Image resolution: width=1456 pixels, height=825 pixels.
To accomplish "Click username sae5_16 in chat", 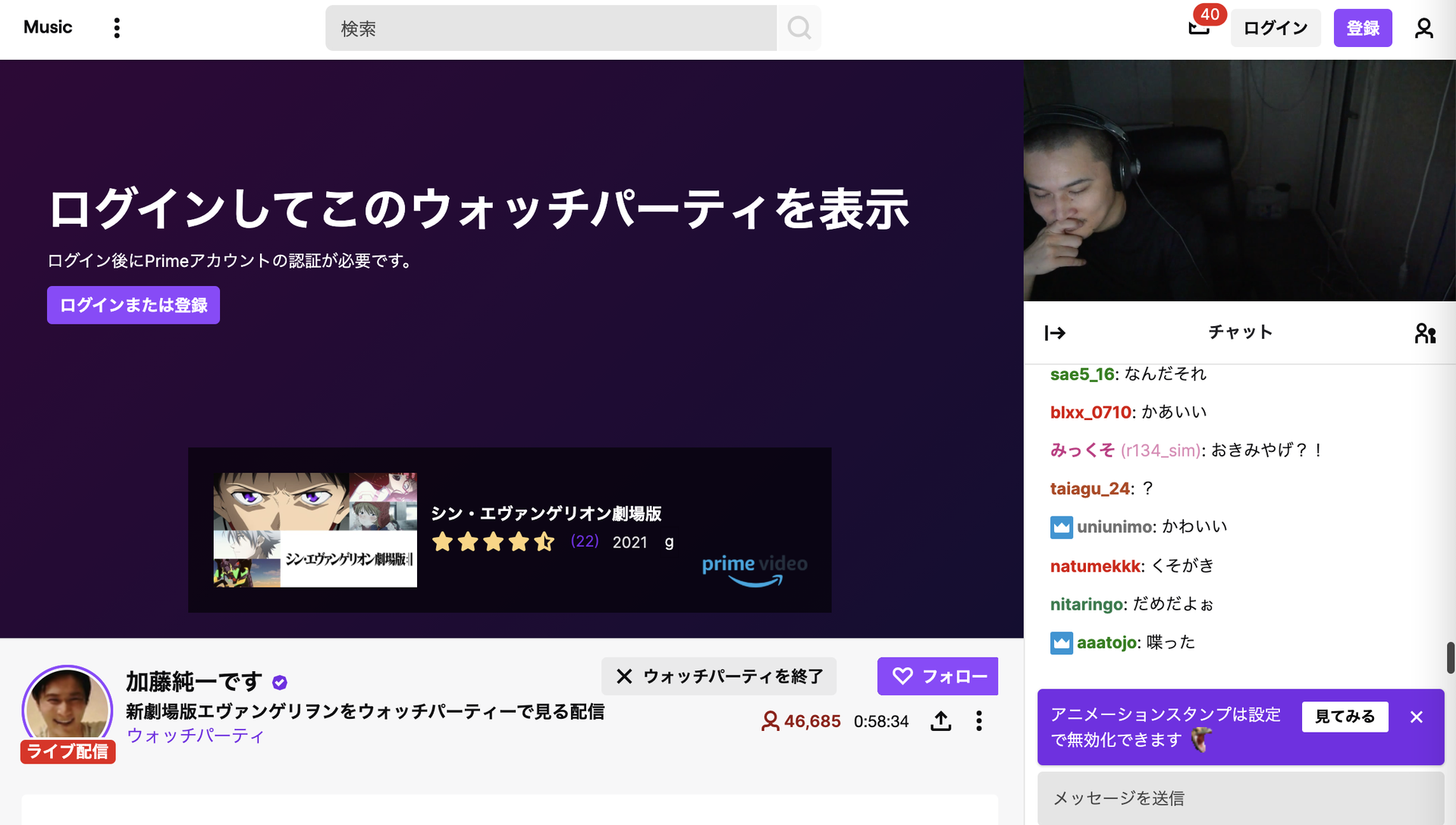I will pyautogui.click(x=1082, y=374).
